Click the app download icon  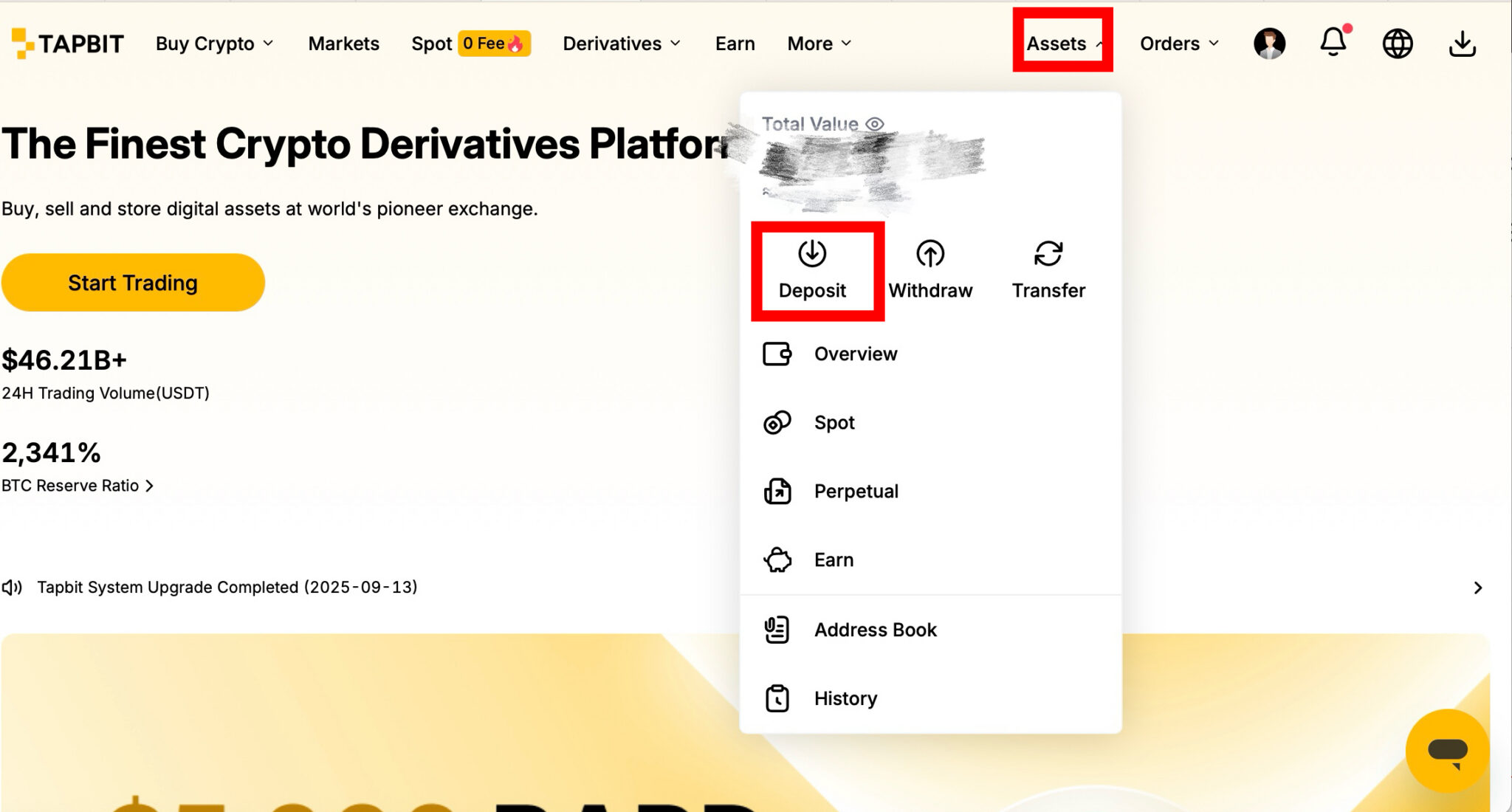(1462, 44)
